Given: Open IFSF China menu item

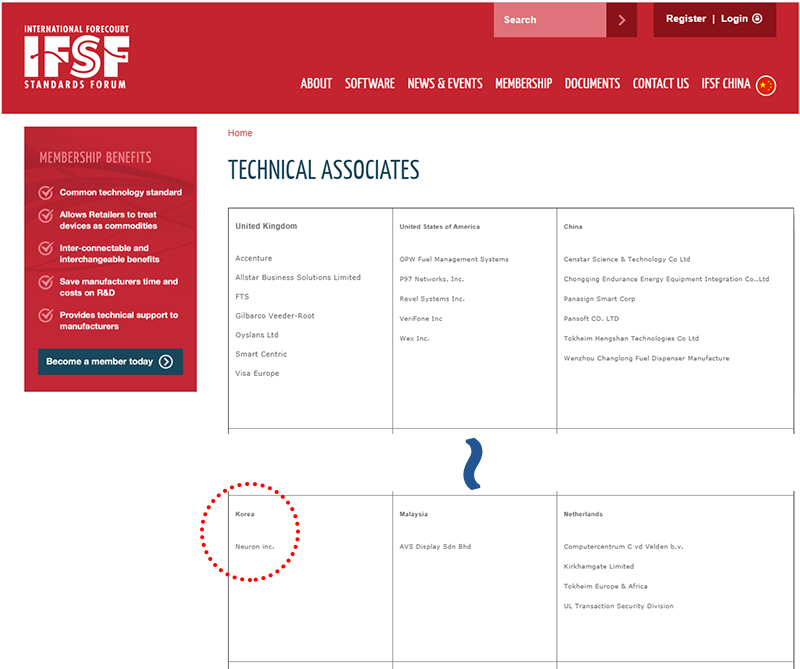Looking at the screenshot, I should click(x=725, y=84).
